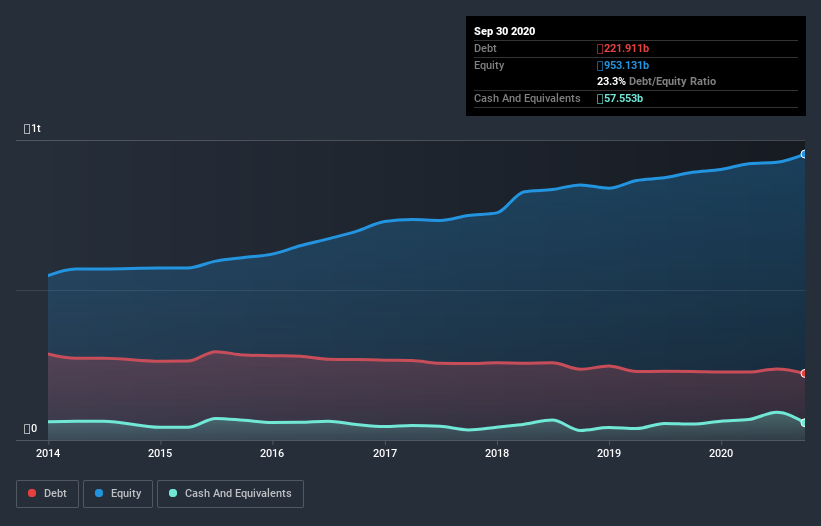Toggle Cash And Equivalents legend button
The width and height of the screenshot is (821, 526).
[x=230, y=494]
